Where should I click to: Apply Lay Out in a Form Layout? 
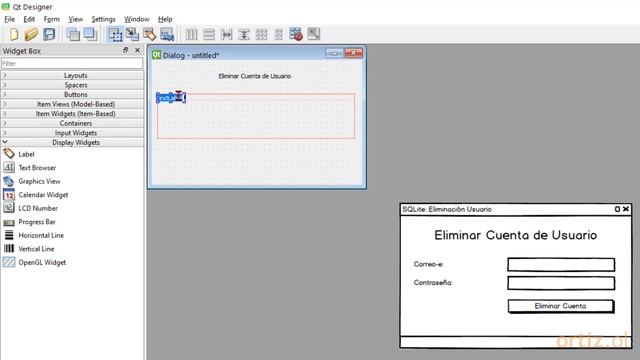tap(278, 34)
